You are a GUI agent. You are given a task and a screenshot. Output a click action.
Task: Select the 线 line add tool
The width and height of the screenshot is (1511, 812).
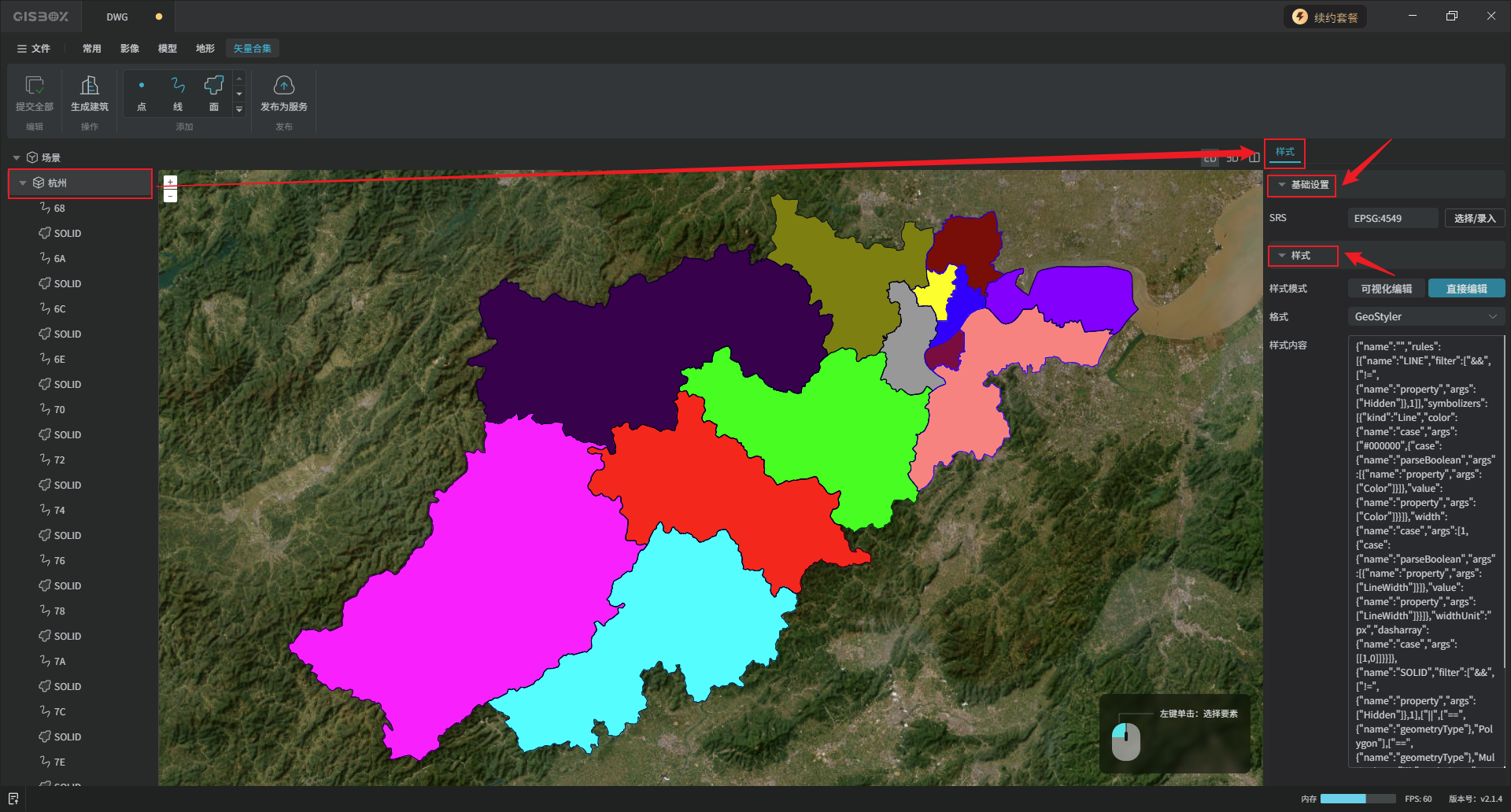click(x=178, y=86)
